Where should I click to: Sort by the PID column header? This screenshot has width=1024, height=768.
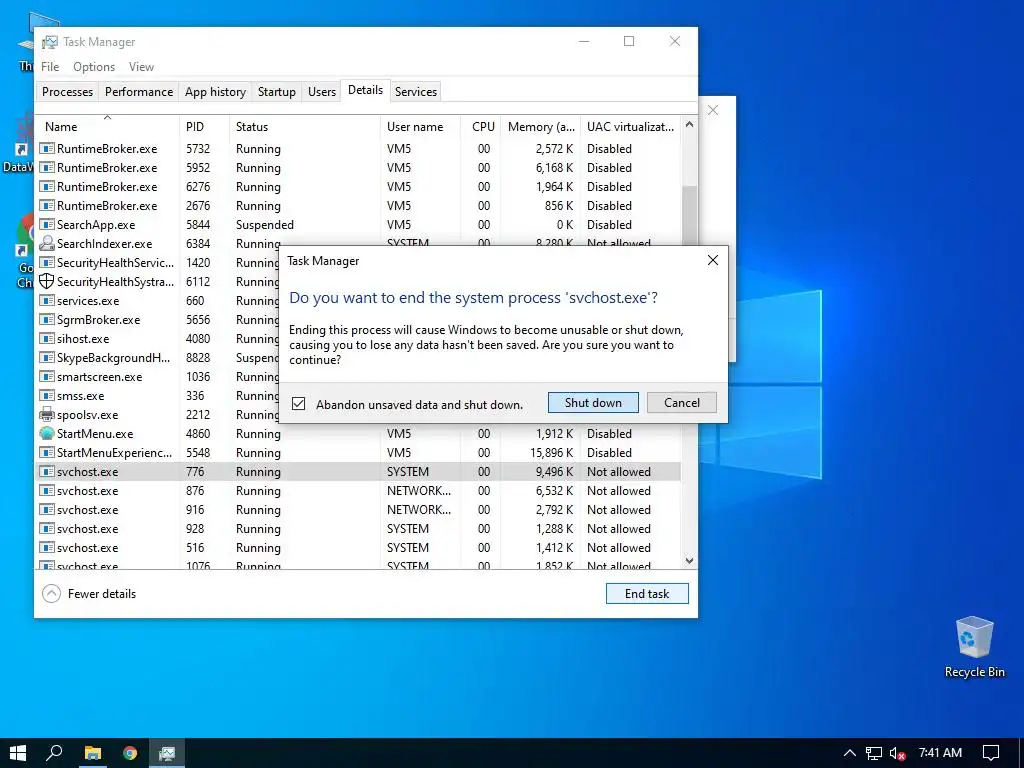pyautogui.click(x=204, y=127)
